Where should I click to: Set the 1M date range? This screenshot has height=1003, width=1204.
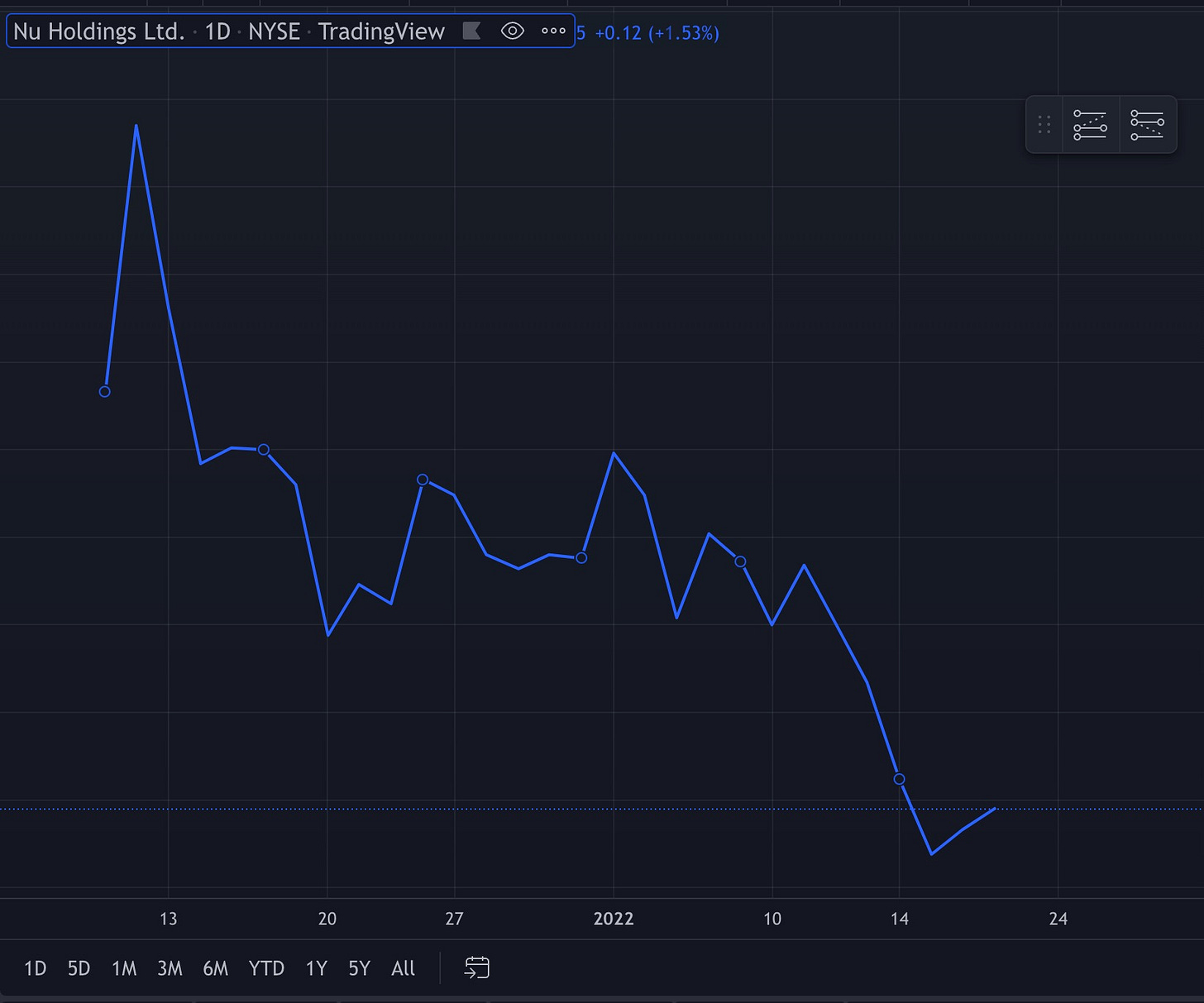(124, 968)
